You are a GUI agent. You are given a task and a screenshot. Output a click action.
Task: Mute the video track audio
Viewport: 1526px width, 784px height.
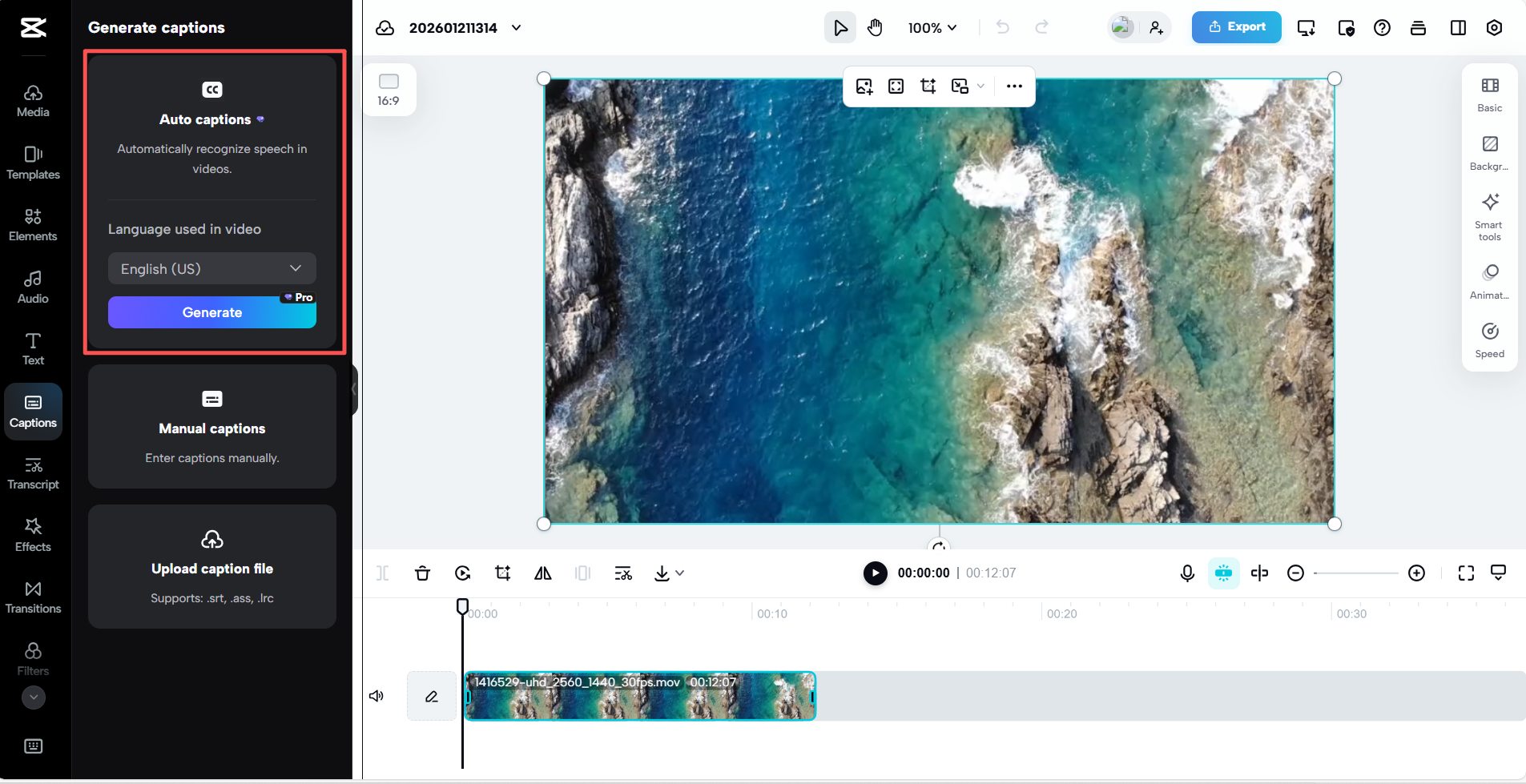tap(376, 695)
